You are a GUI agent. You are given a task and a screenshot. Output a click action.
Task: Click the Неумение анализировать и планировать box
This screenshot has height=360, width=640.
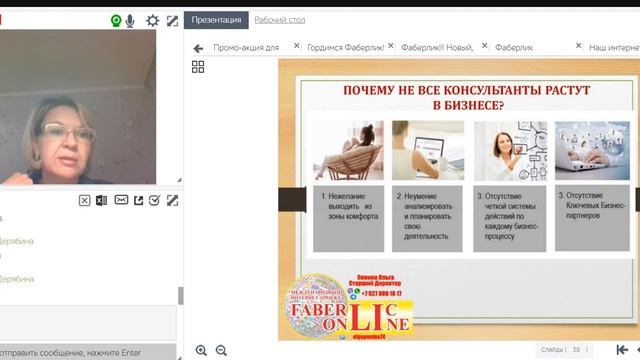(427, 219)
